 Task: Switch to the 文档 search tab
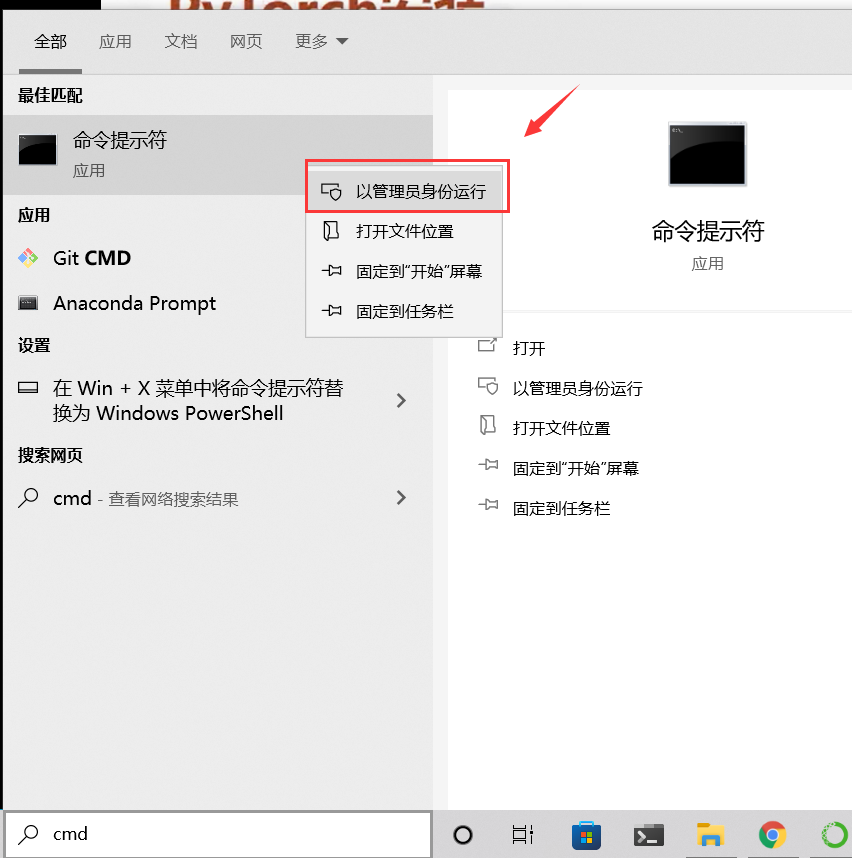click(x=181, y=42)
